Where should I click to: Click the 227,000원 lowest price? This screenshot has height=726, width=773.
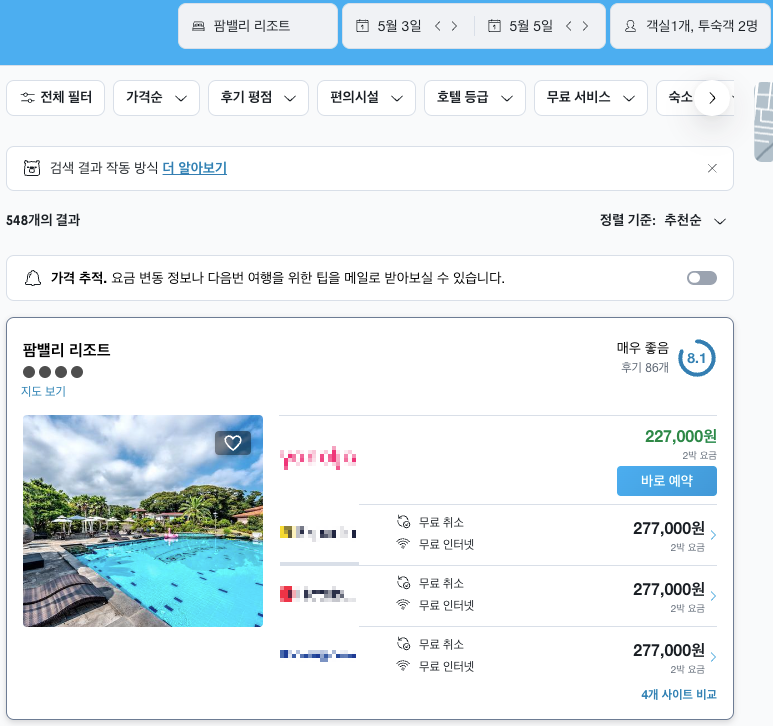681,436
